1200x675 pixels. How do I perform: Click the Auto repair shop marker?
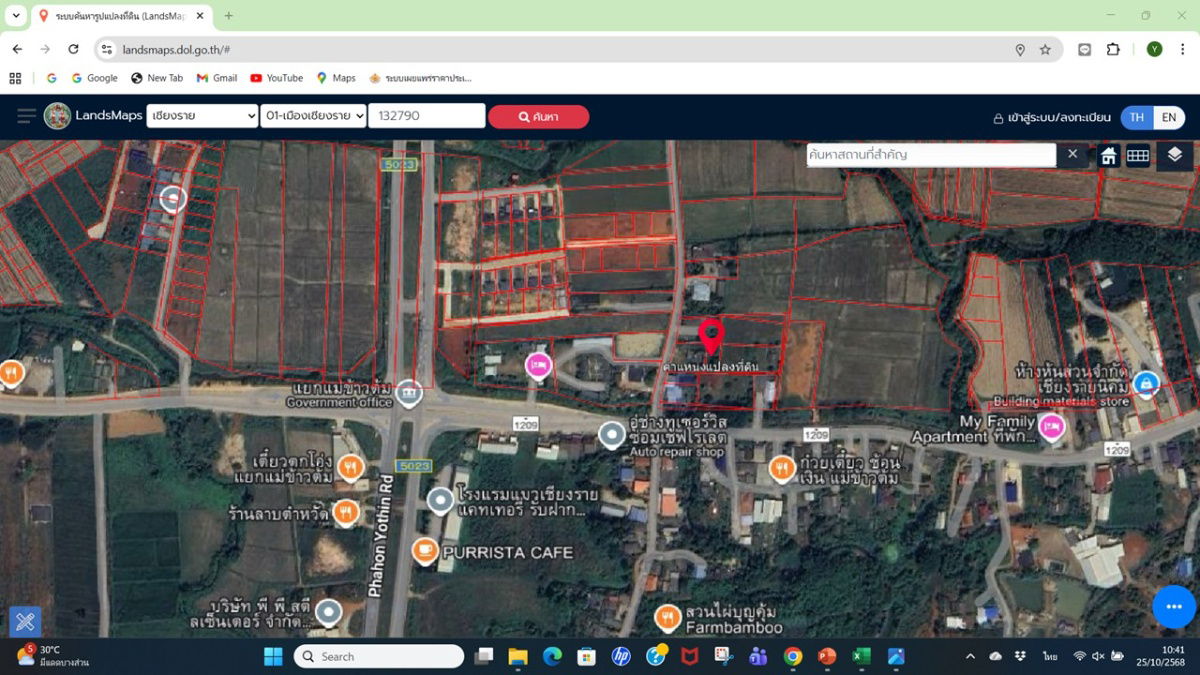point(612,435)
